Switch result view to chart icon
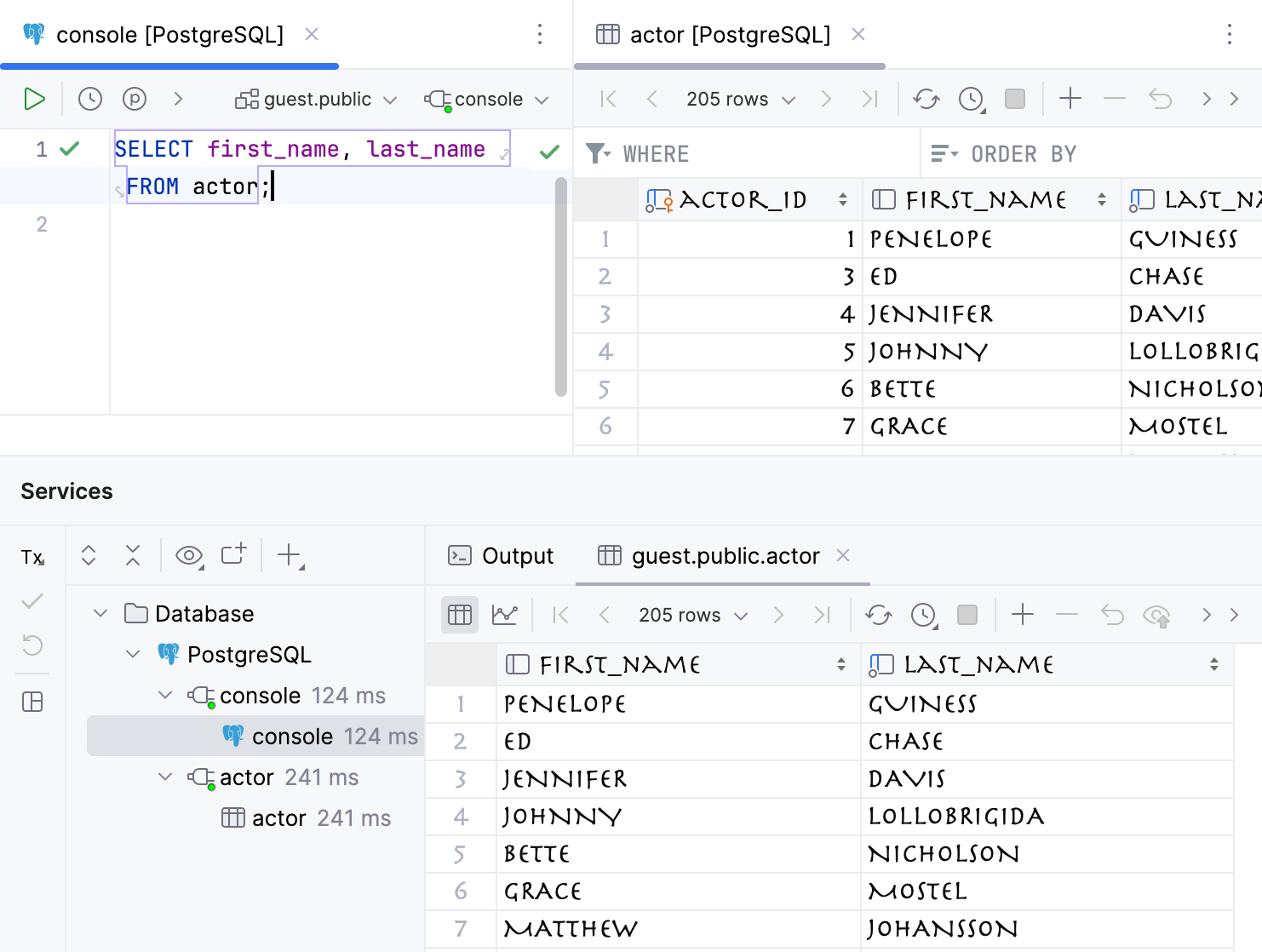This screenshot has width=1262, height=952. [505, 614]
